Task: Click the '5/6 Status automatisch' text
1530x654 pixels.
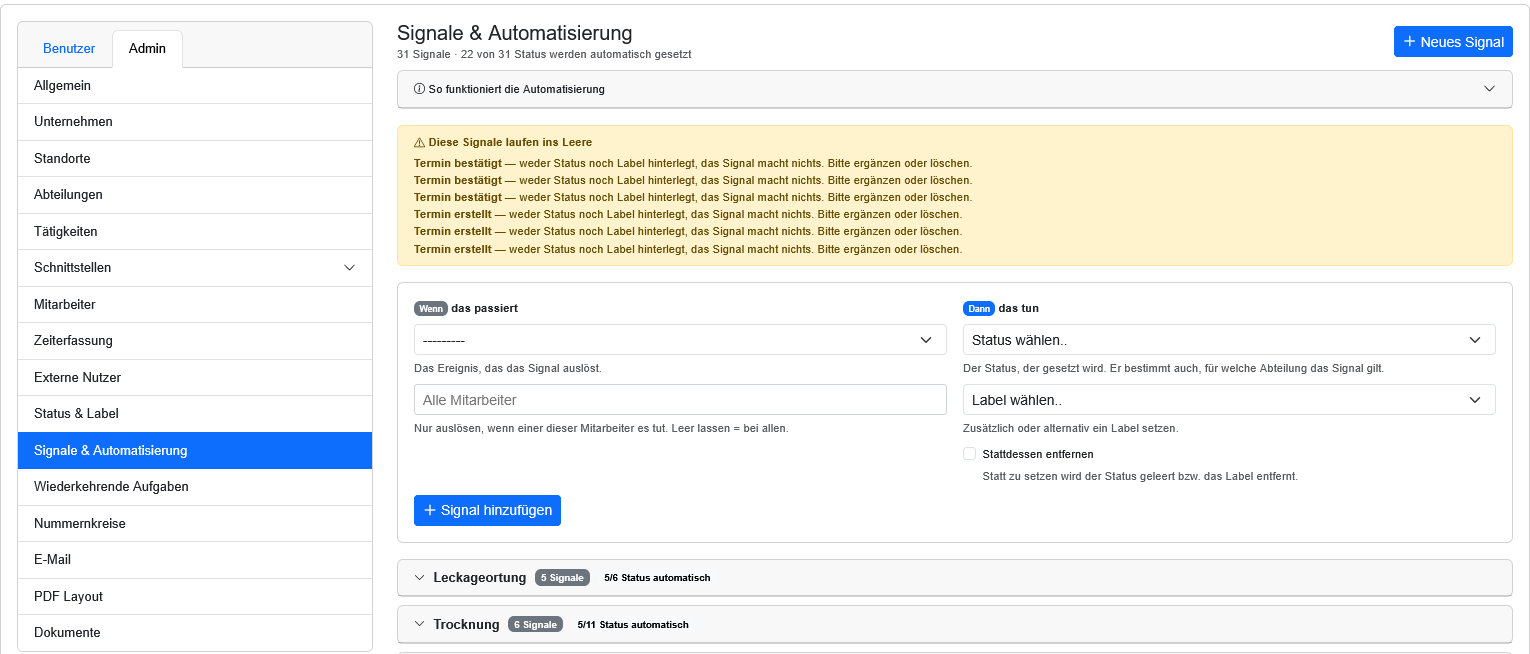Action: click(657, 578)
